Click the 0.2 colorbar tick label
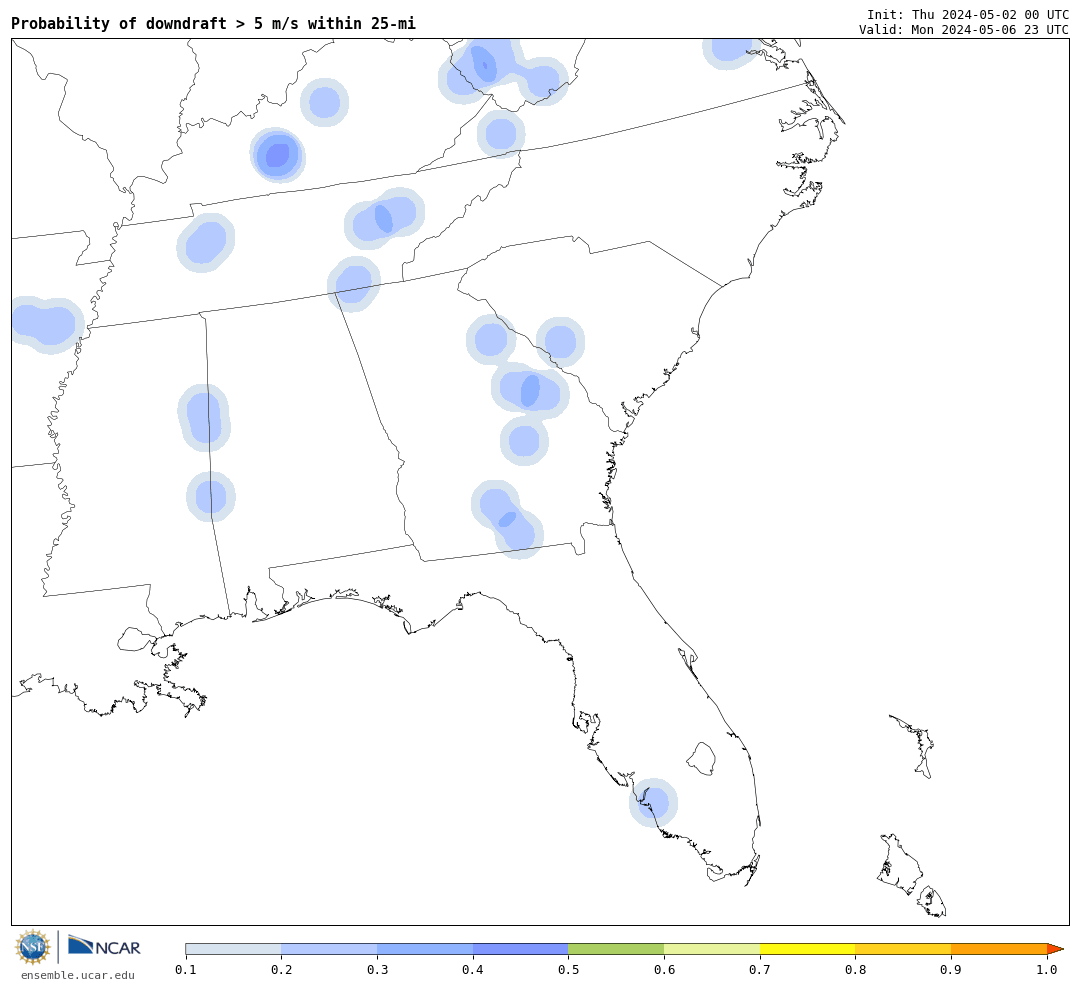The image size is (1080, 988). pos(282,969)
